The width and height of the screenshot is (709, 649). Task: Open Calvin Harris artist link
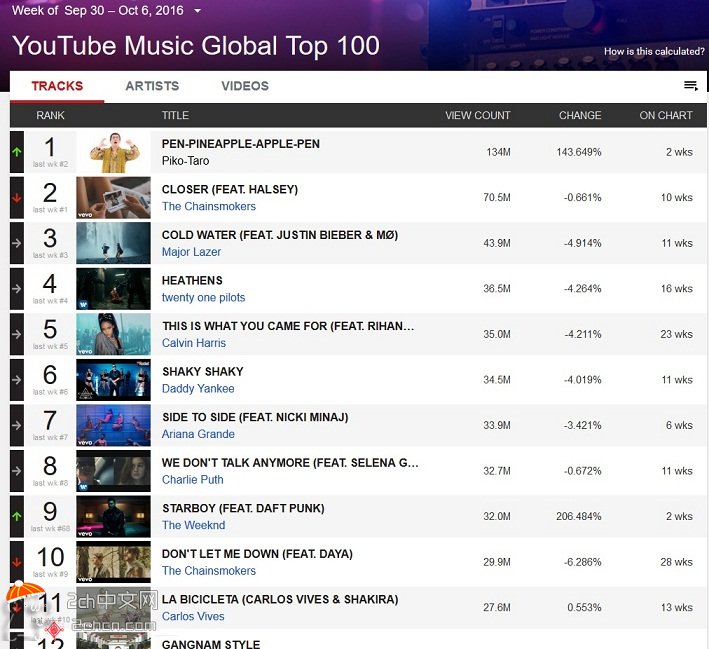(x=194, y=343)
